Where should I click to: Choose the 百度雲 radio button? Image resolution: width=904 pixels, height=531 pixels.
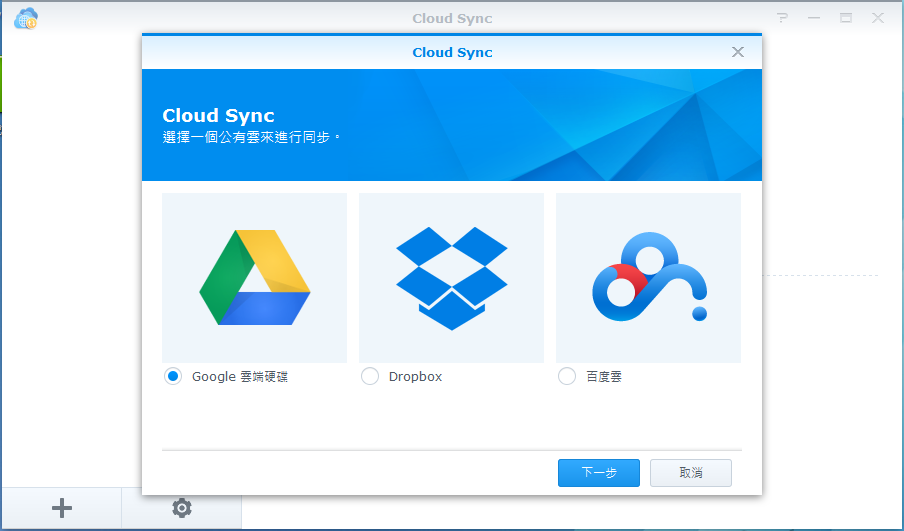click(567, 376)
